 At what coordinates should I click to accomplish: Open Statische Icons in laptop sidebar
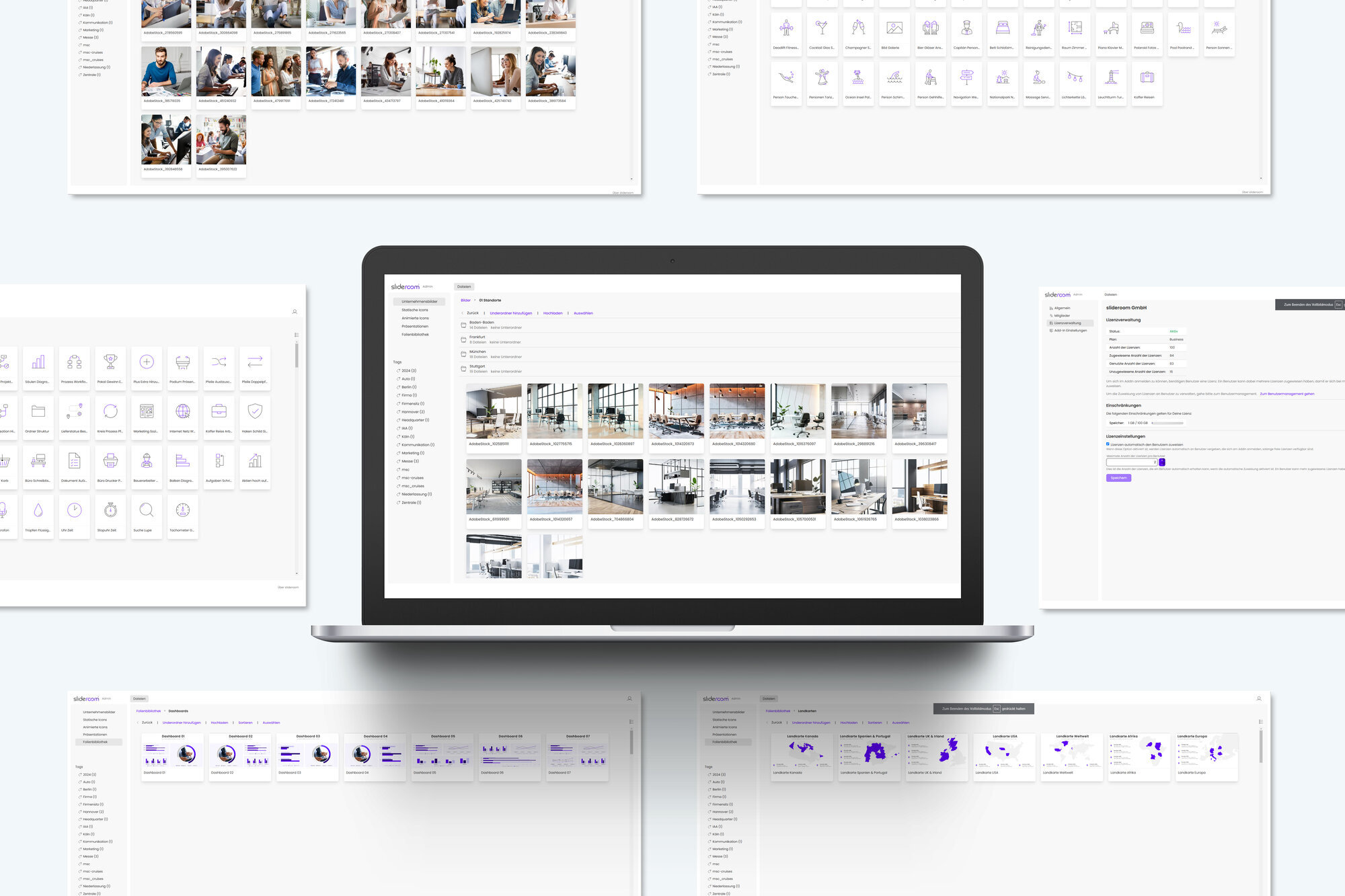tap(415, 310)
